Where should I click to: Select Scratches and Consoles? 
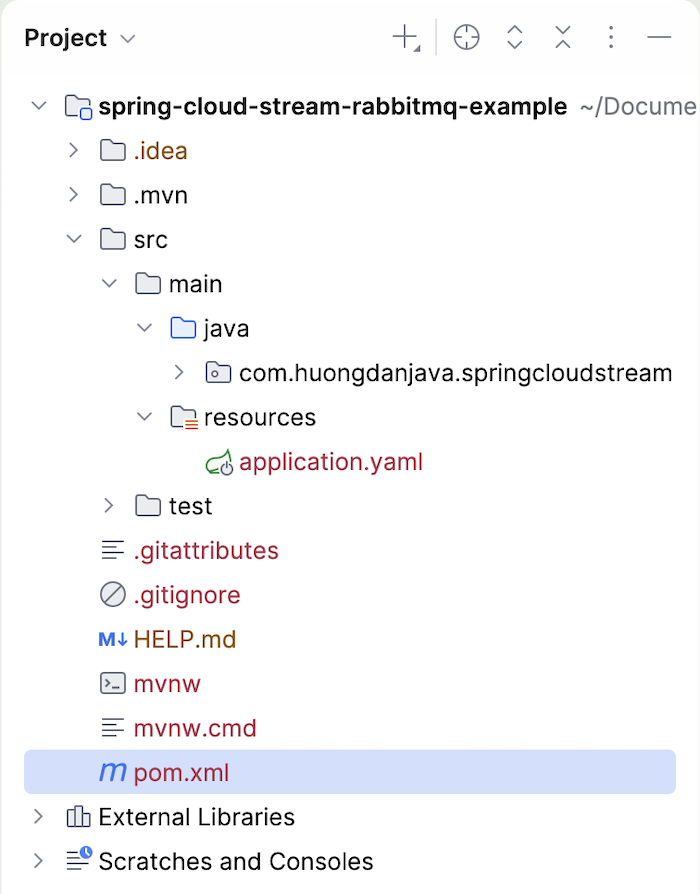pyautogui.click(x=235, y=861)
